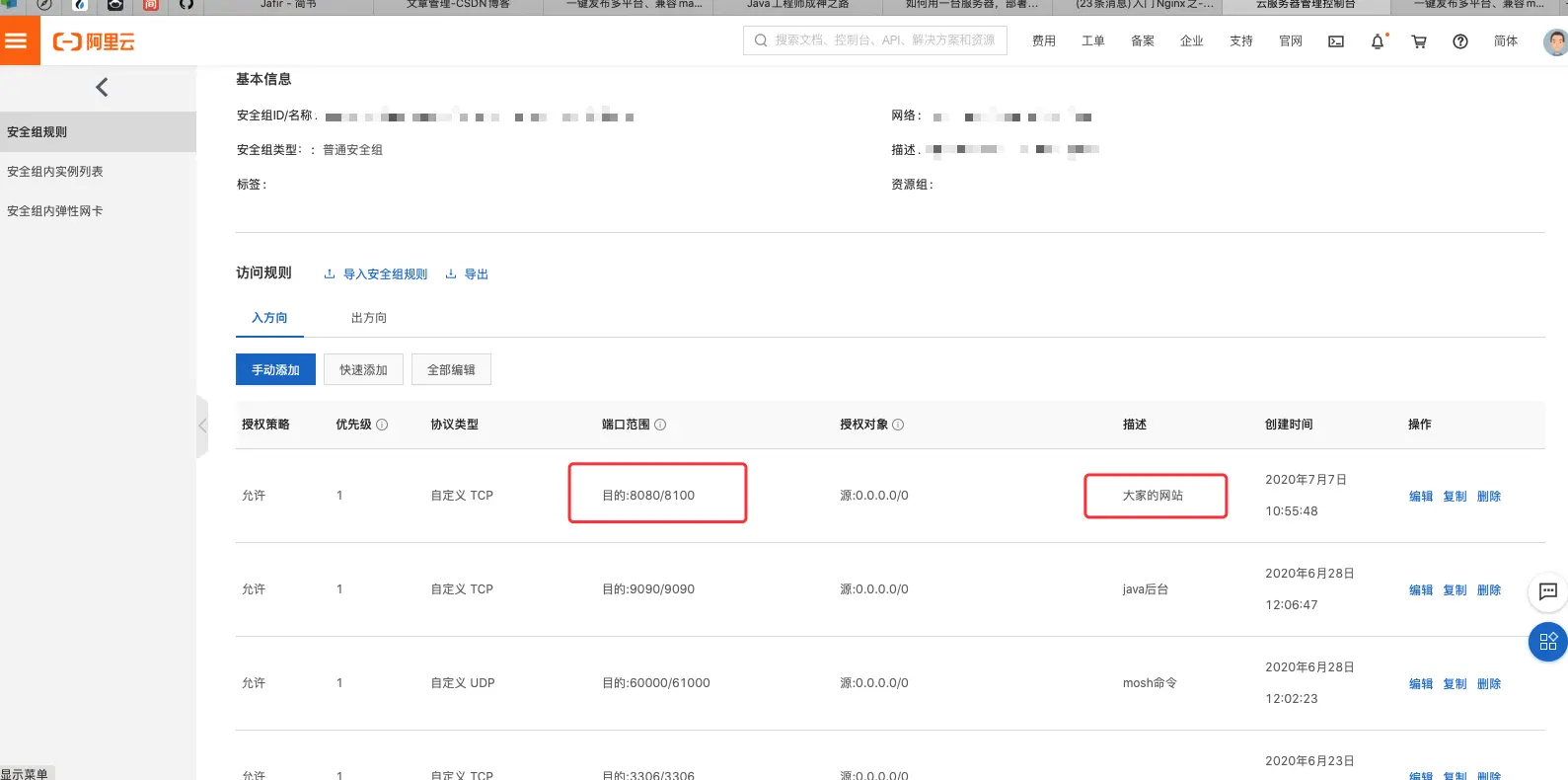Viewport: 1568px width, 780px height.
Task: Select 安全组规则 in the sidebar
Action: tap(98, 132)
